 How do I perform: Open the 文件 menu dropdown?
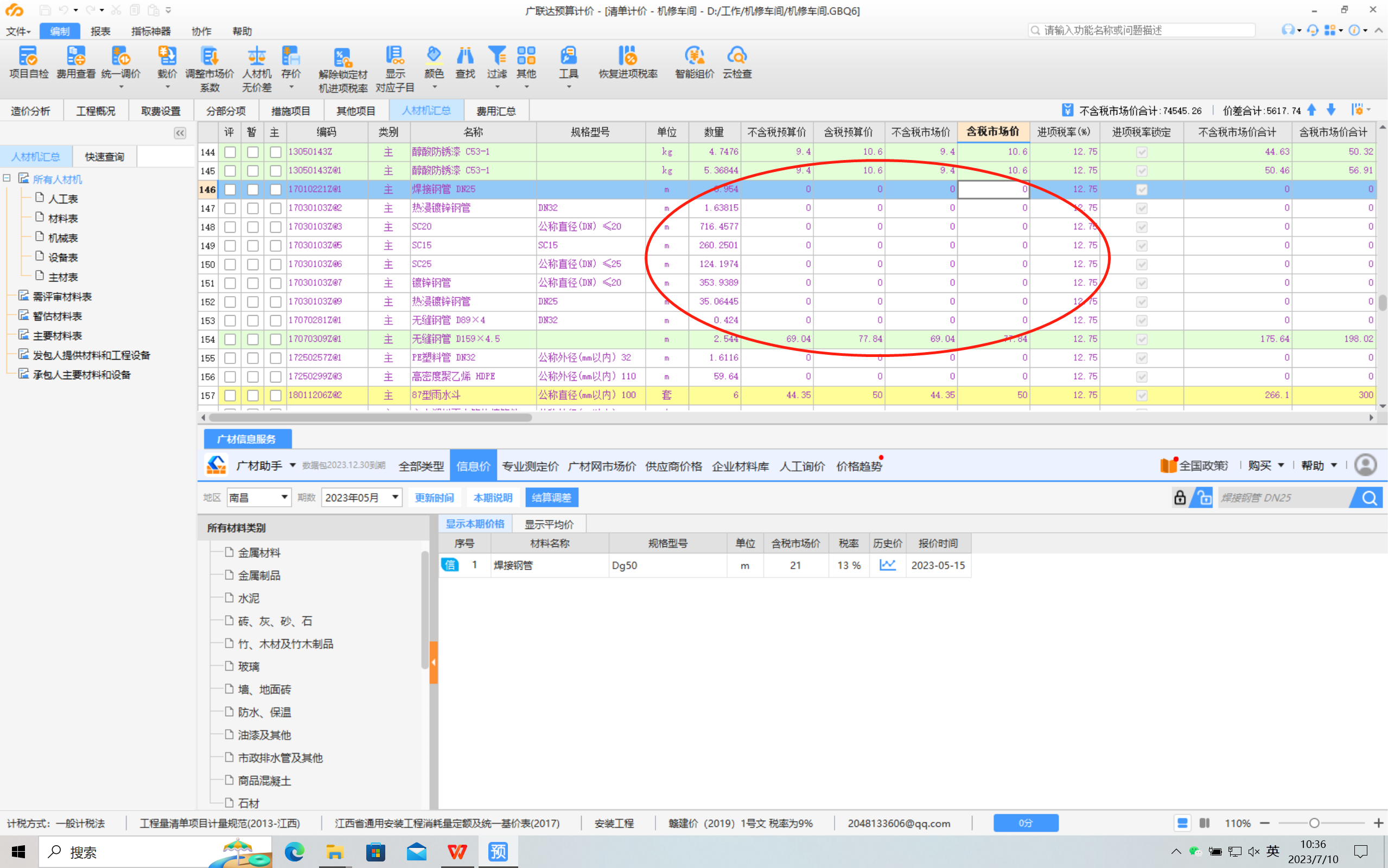[18, 31]
